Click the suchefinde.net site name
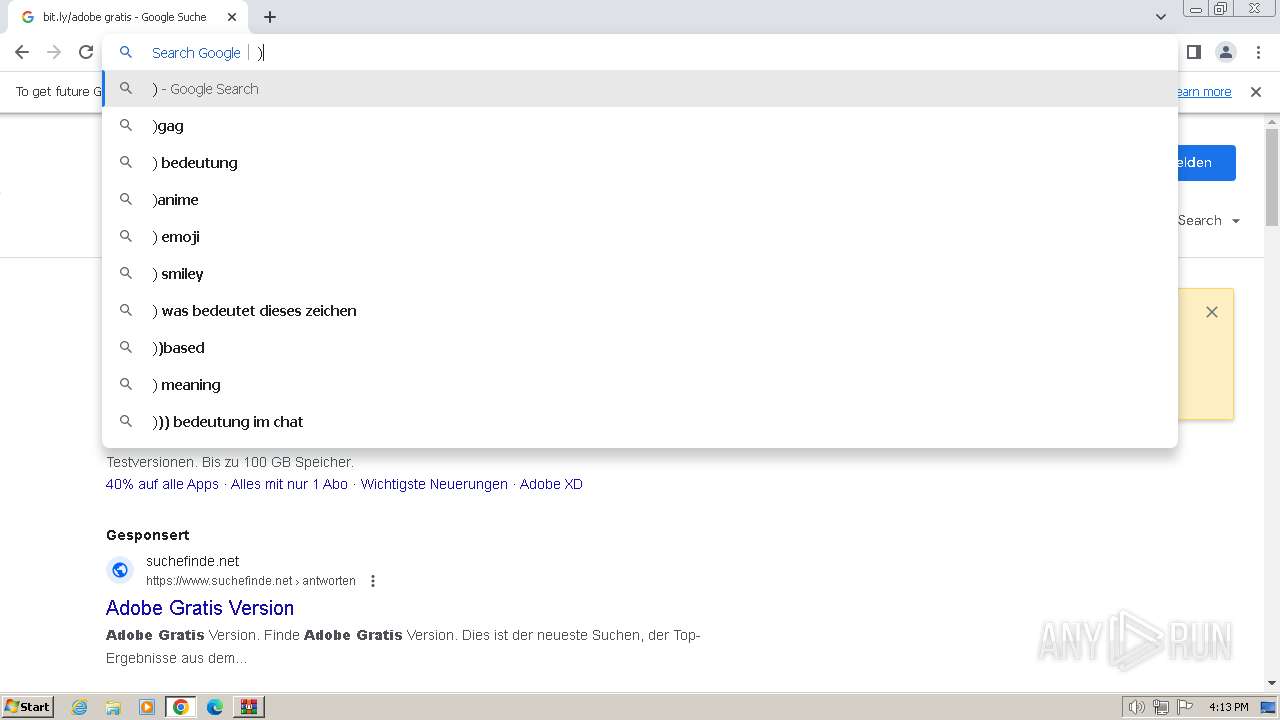 [x=193, y=561]
